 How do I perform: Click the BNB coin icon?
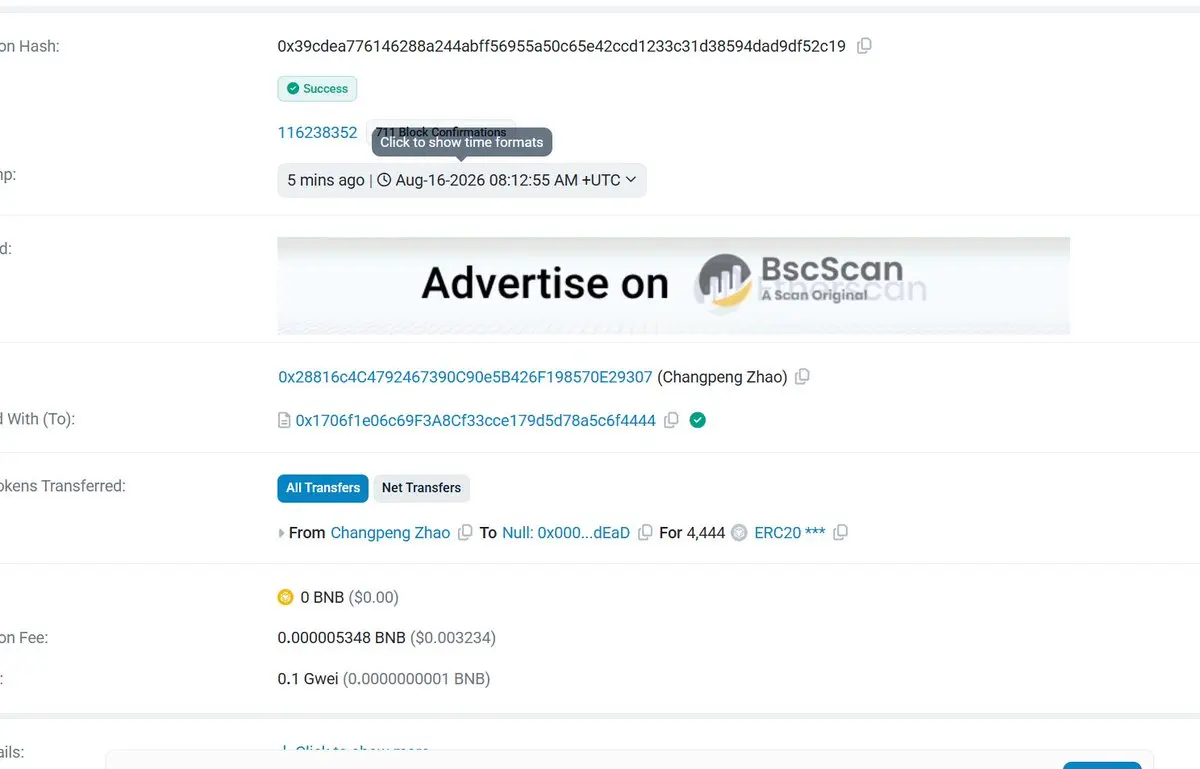pos(286,597)
